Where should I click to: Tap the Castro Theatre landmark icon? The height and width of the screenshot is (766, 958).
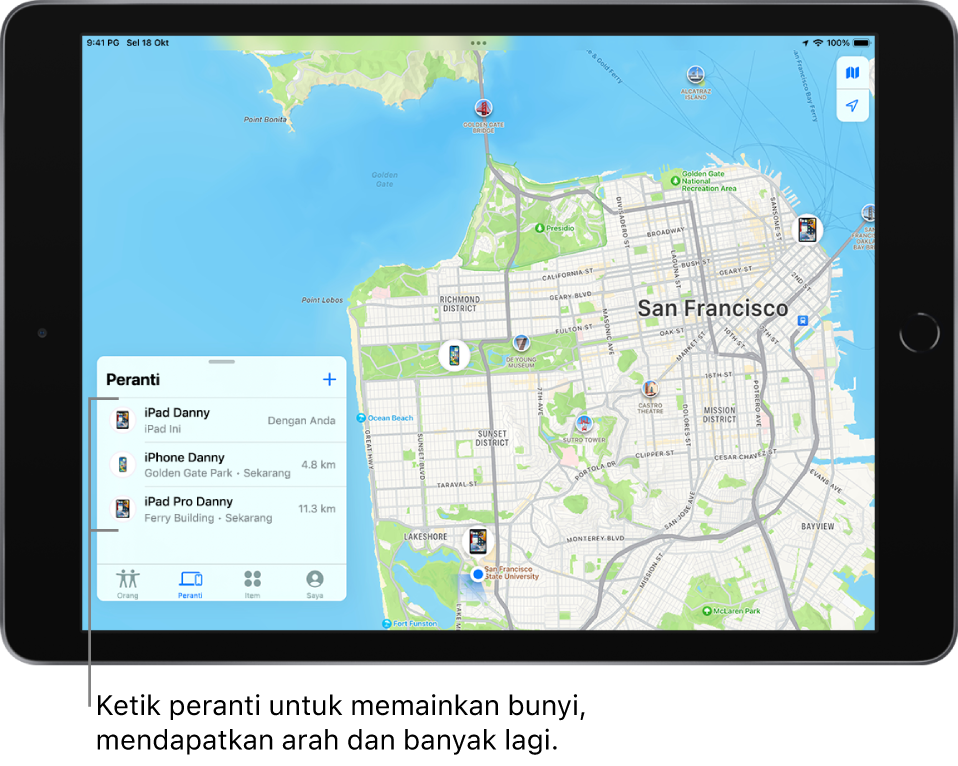coord(650,388)
